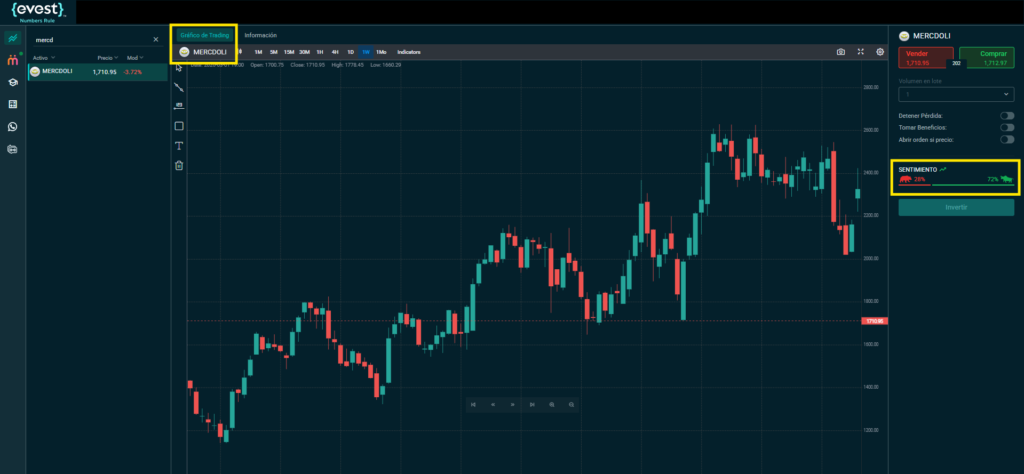The image size is (1024, 474).
Task: Toggle Abrir orden si precio
Action: coord(1006,140)
